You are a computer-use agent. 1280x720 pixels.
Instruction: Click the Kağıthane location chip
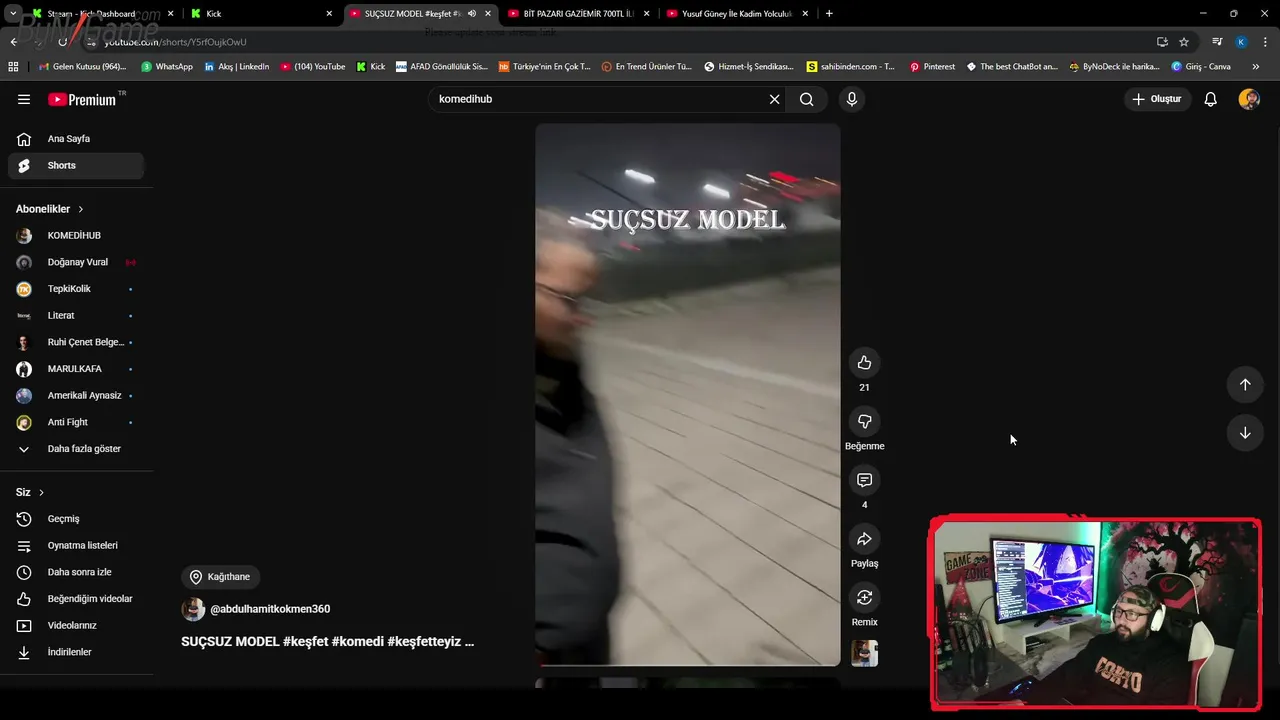tap(220, 577)
